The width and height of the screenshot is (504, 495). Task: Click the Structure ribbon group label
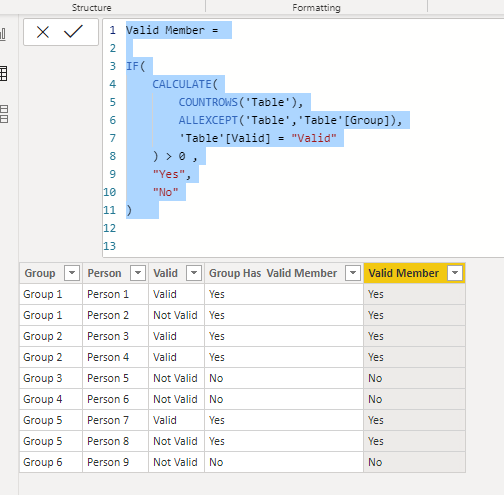pos(92,8)
